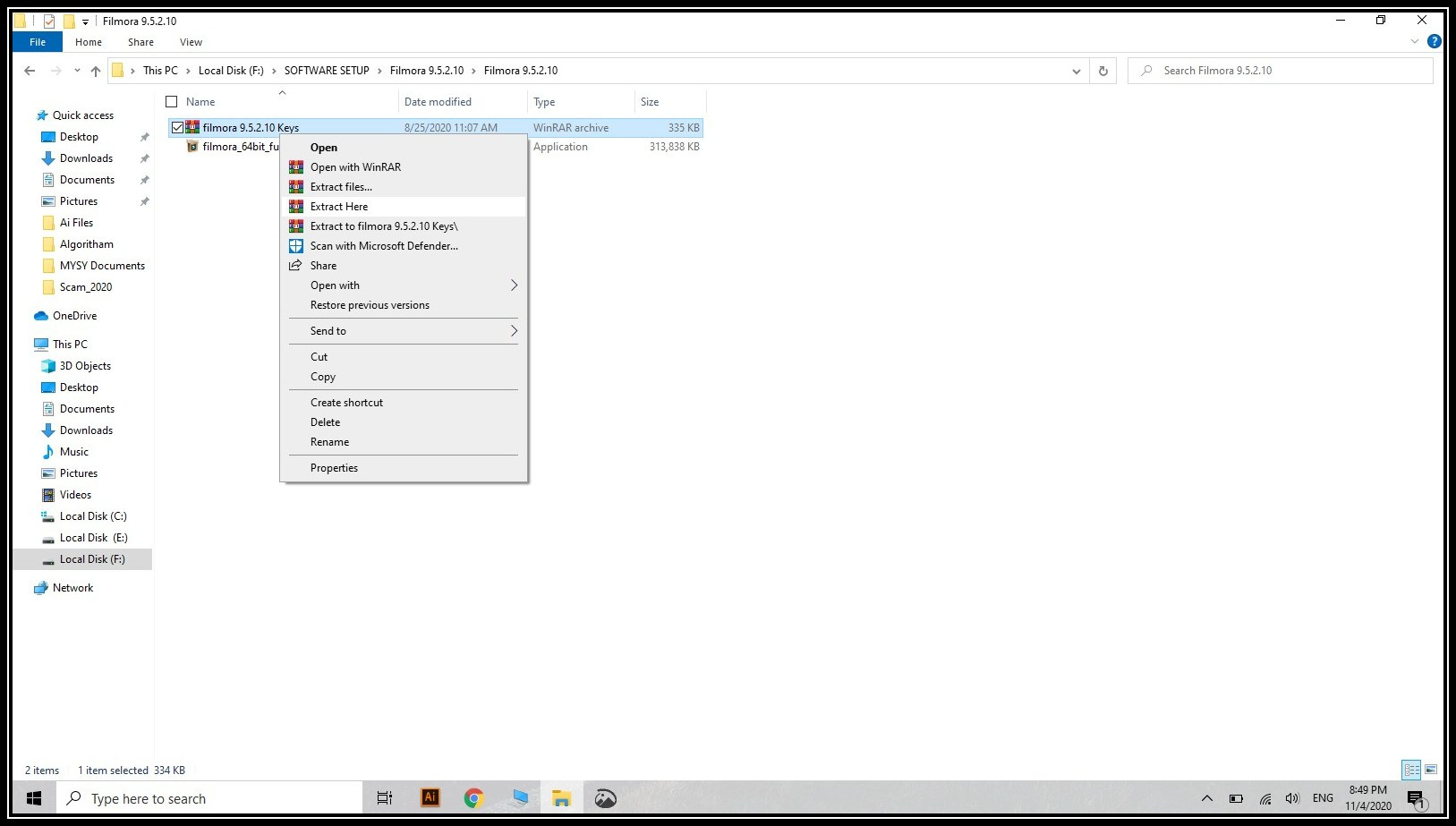Click the WinRAR icon beside Extract Here

click(296, 207)
